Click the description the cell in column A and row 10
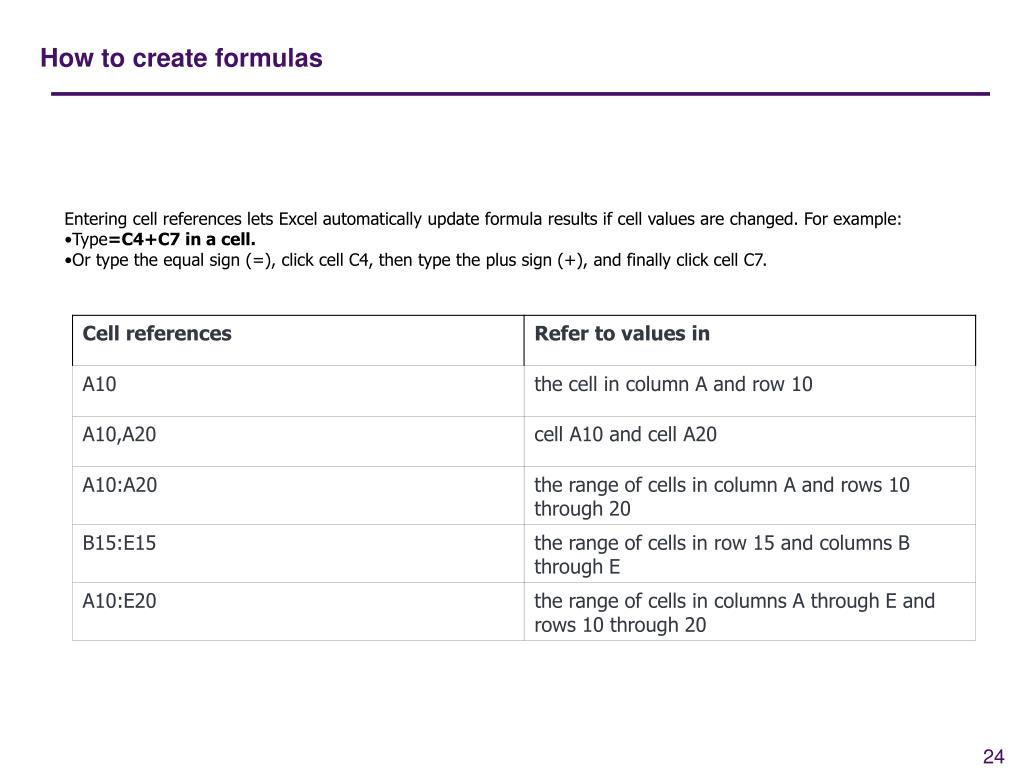 tap(673, 384)
